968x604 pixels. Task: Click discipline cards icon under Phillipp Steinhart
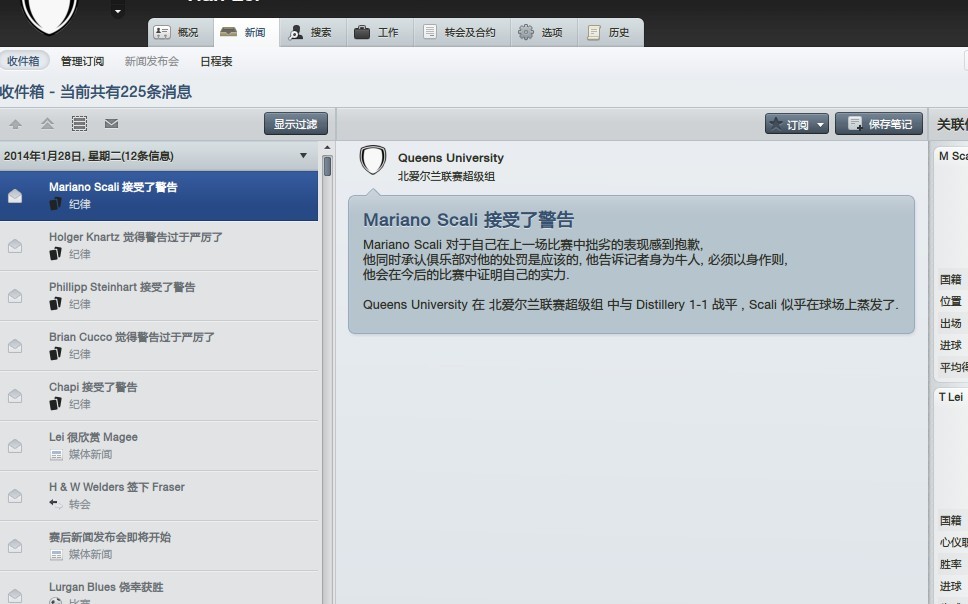pos(56,304)
